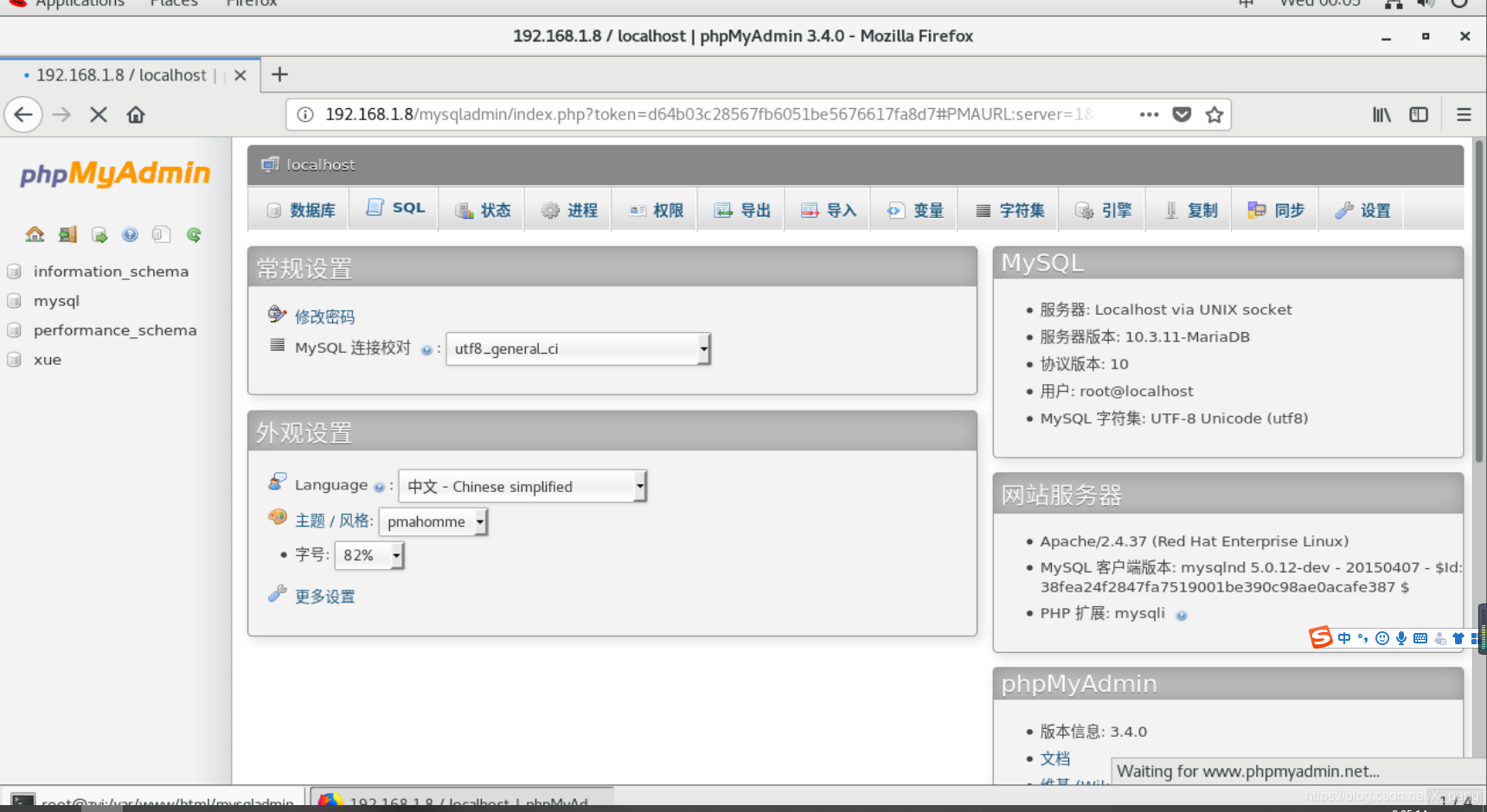Click help icon next to Language label
Viewport: 1487px width, 812px height.
(379, 488)
